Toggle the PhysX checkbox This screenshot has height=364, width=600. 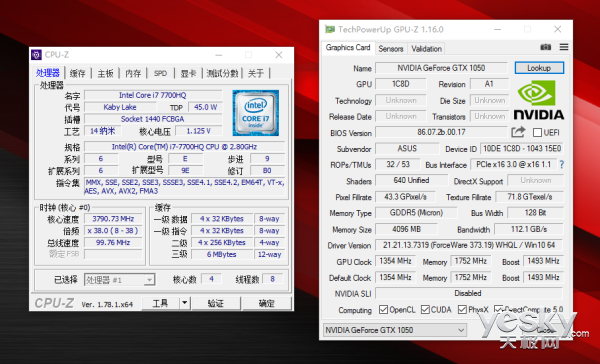click(462, 309)
